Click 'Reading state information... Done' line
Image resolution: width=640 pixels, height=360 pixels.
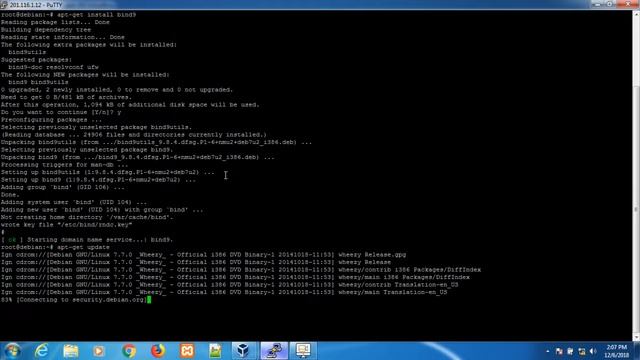tap(63, 37)
